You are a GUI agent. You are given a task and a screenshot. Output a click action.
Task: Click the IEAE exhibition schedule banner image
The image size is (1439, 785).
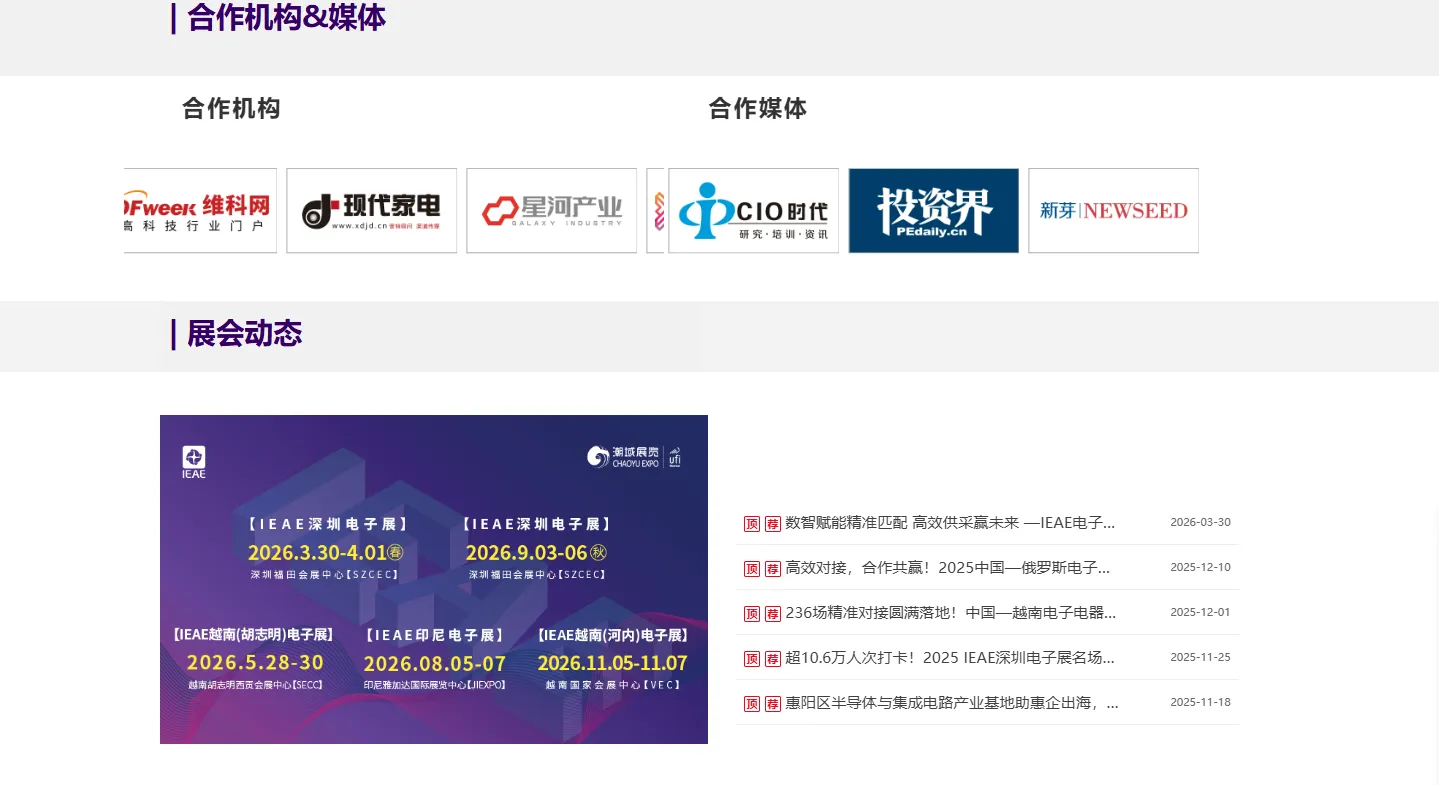coord(434,580)
